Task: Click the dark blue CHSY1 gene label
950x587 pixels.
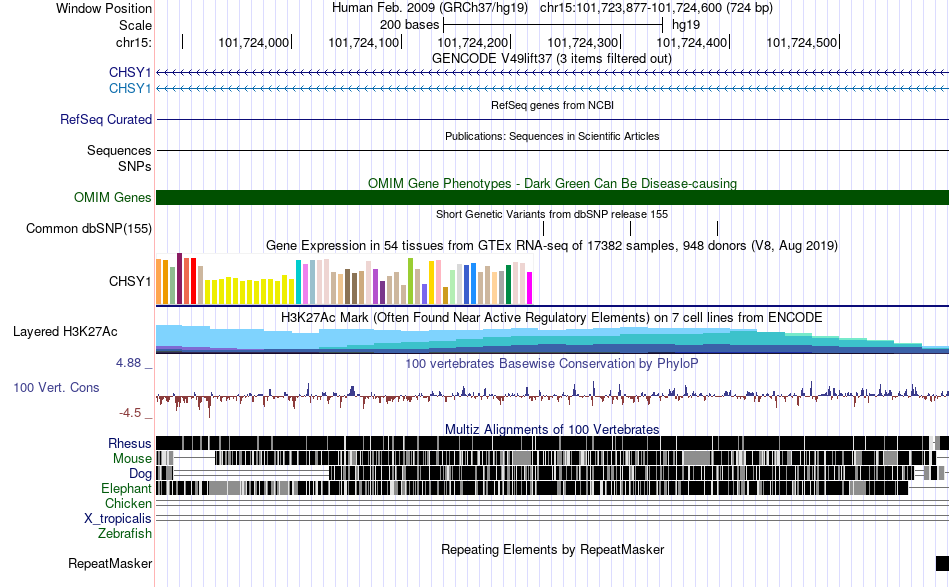Action: click(x=130, y=72)
